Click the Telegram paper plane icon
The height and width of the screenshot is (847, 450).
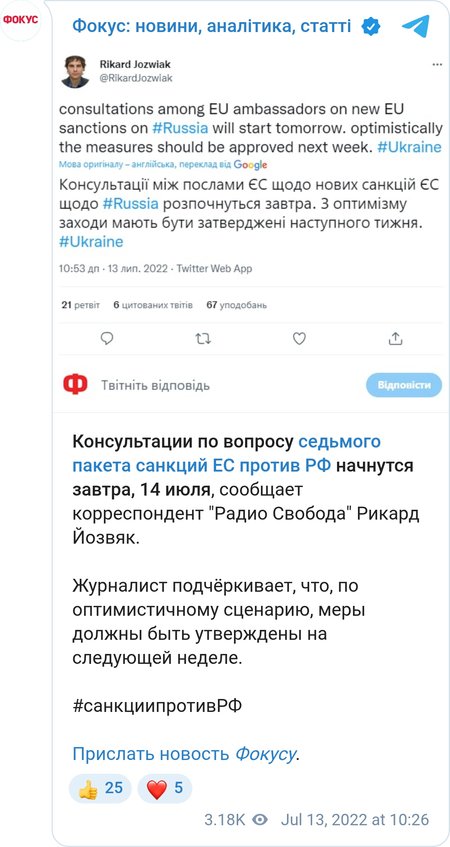(416, 26)
